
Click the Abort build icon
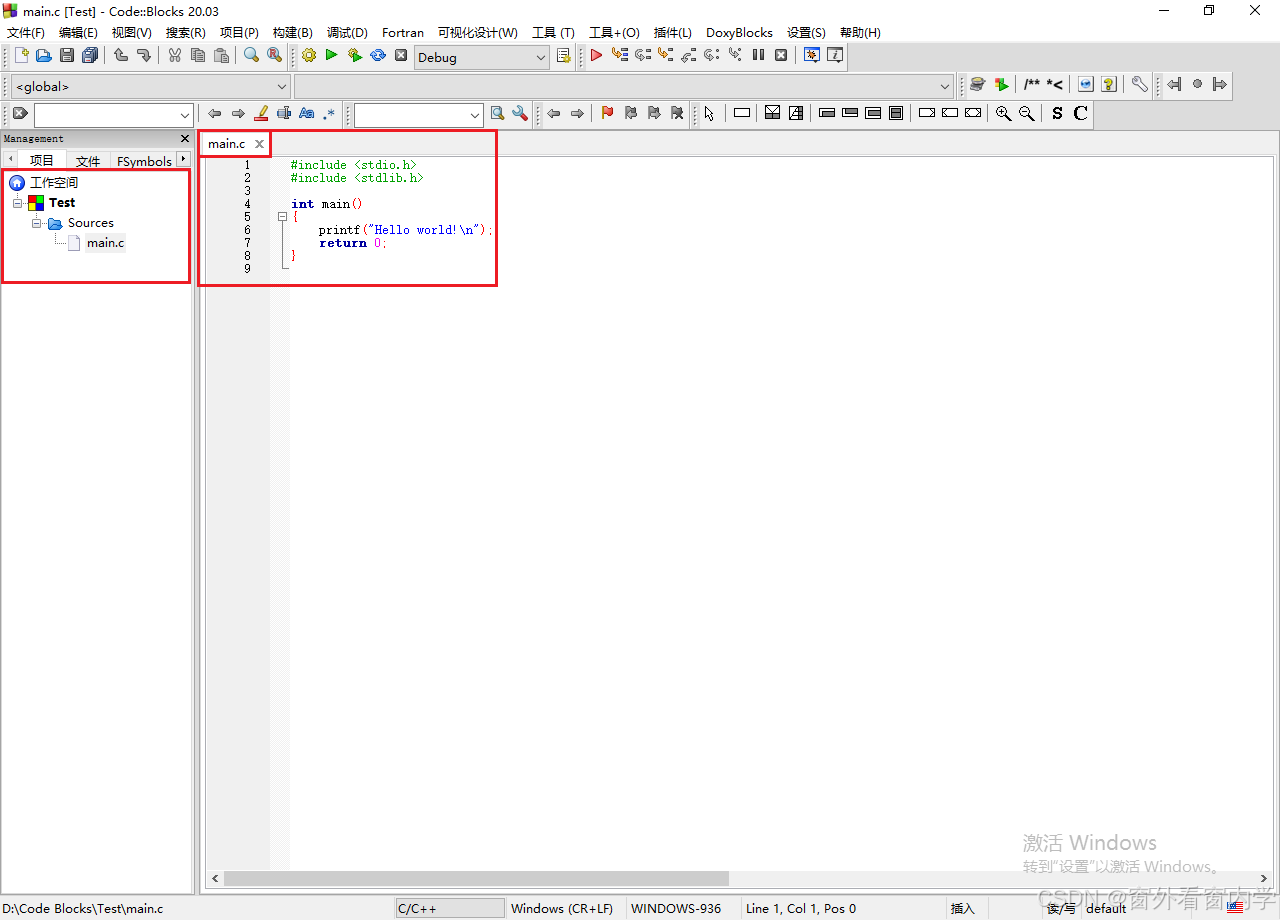click(x=401, y=56)
